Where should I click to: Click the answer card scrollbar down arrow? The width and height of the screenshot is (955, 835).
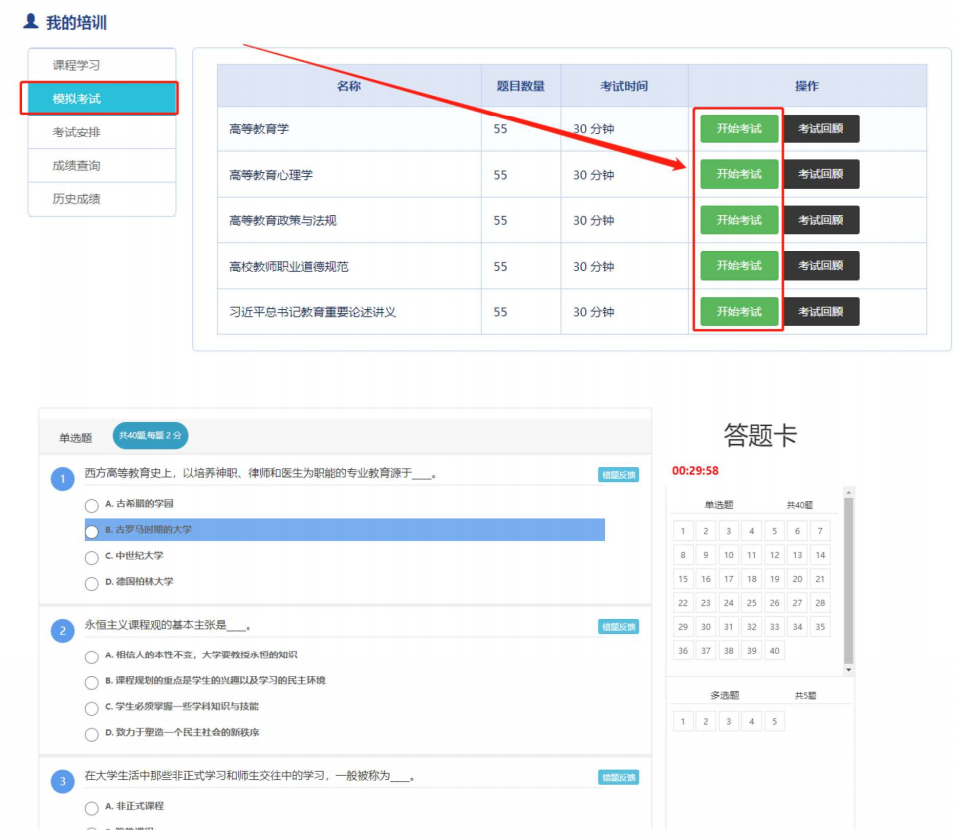click(849, 669)
